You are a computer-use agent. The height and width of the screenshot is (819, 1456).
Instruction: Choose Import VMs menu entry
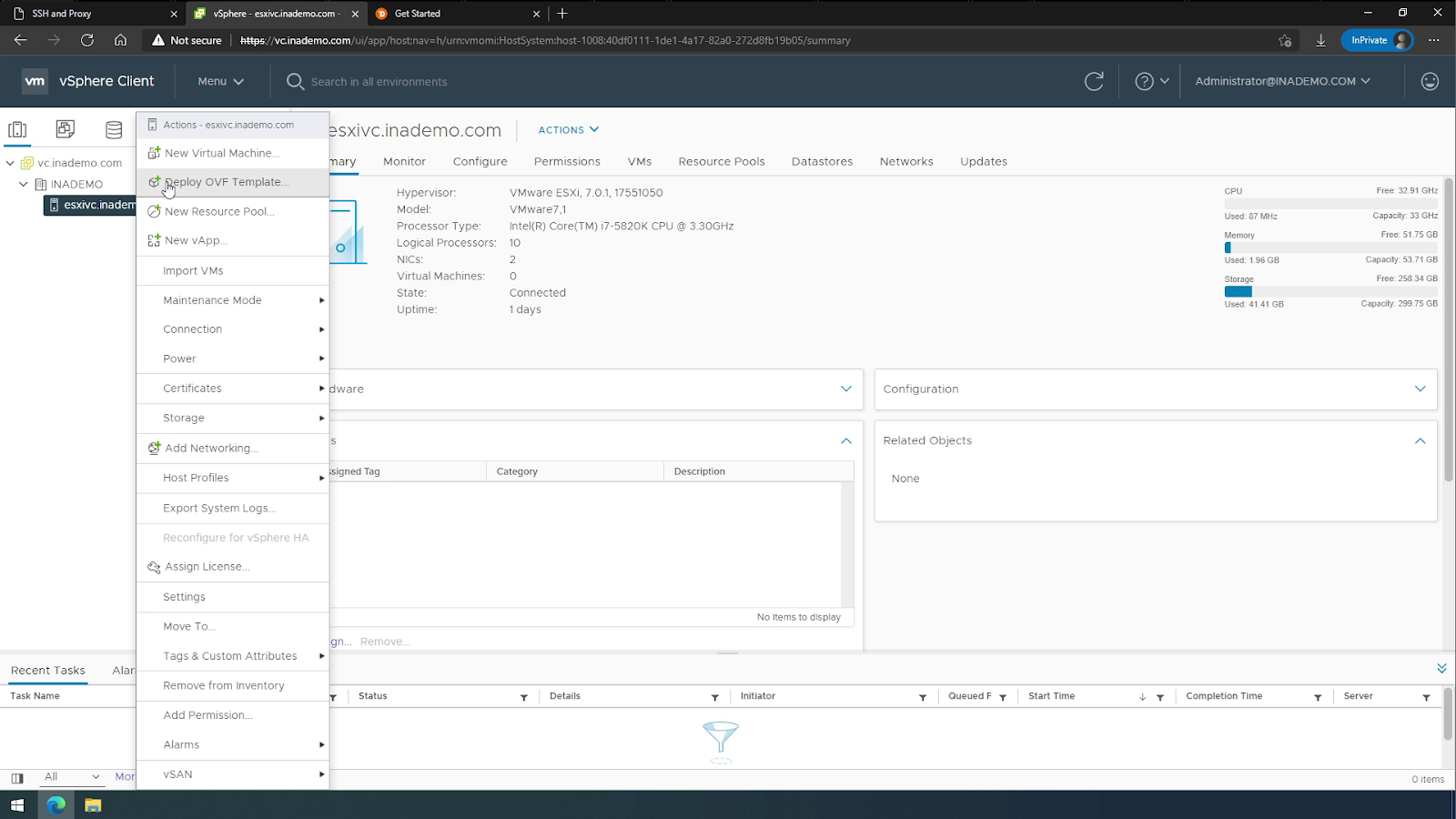[x=233, y=270]
